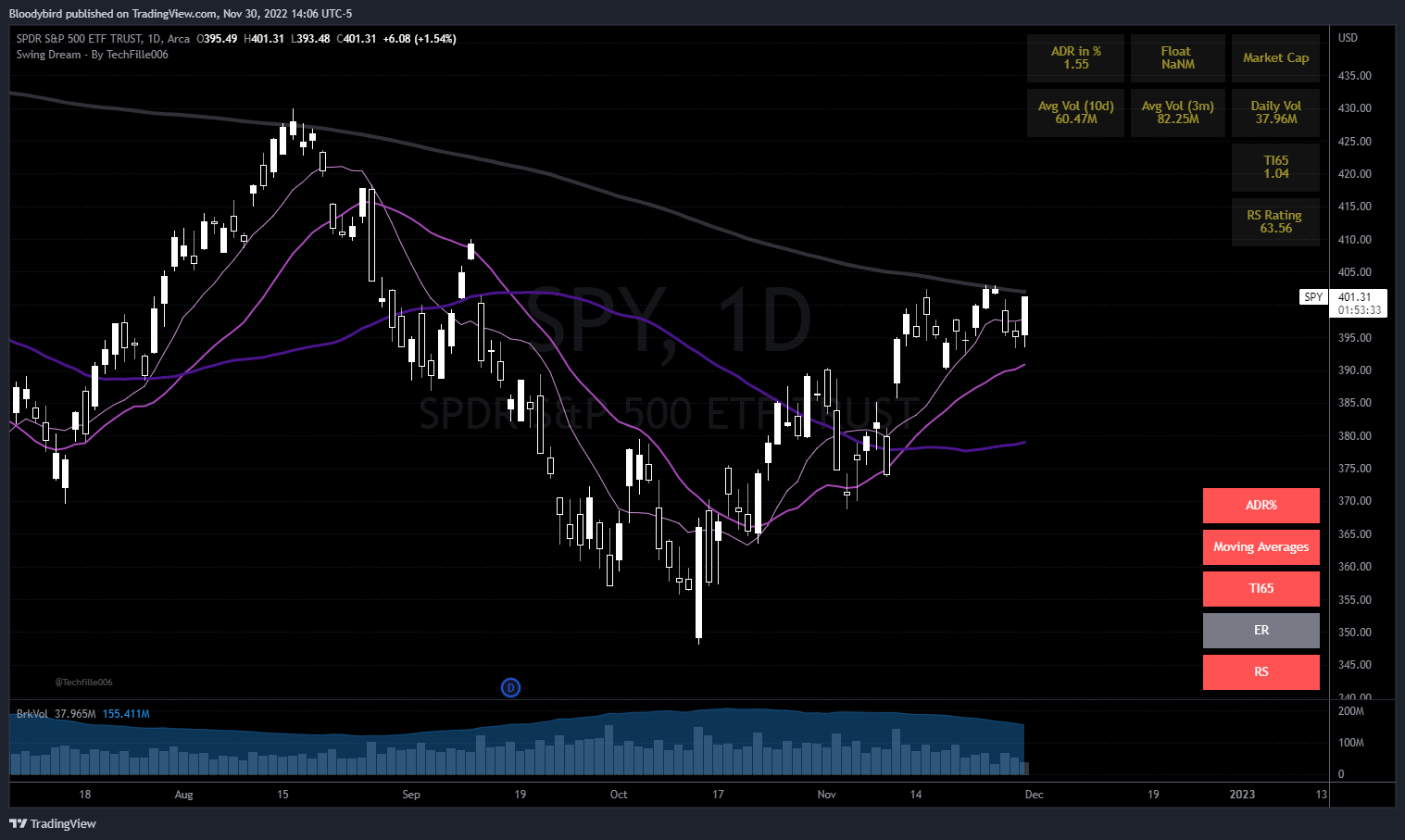Click the blue dividend D marker
This screenshot has height=840, width=1405.
(x=510, y=687)
